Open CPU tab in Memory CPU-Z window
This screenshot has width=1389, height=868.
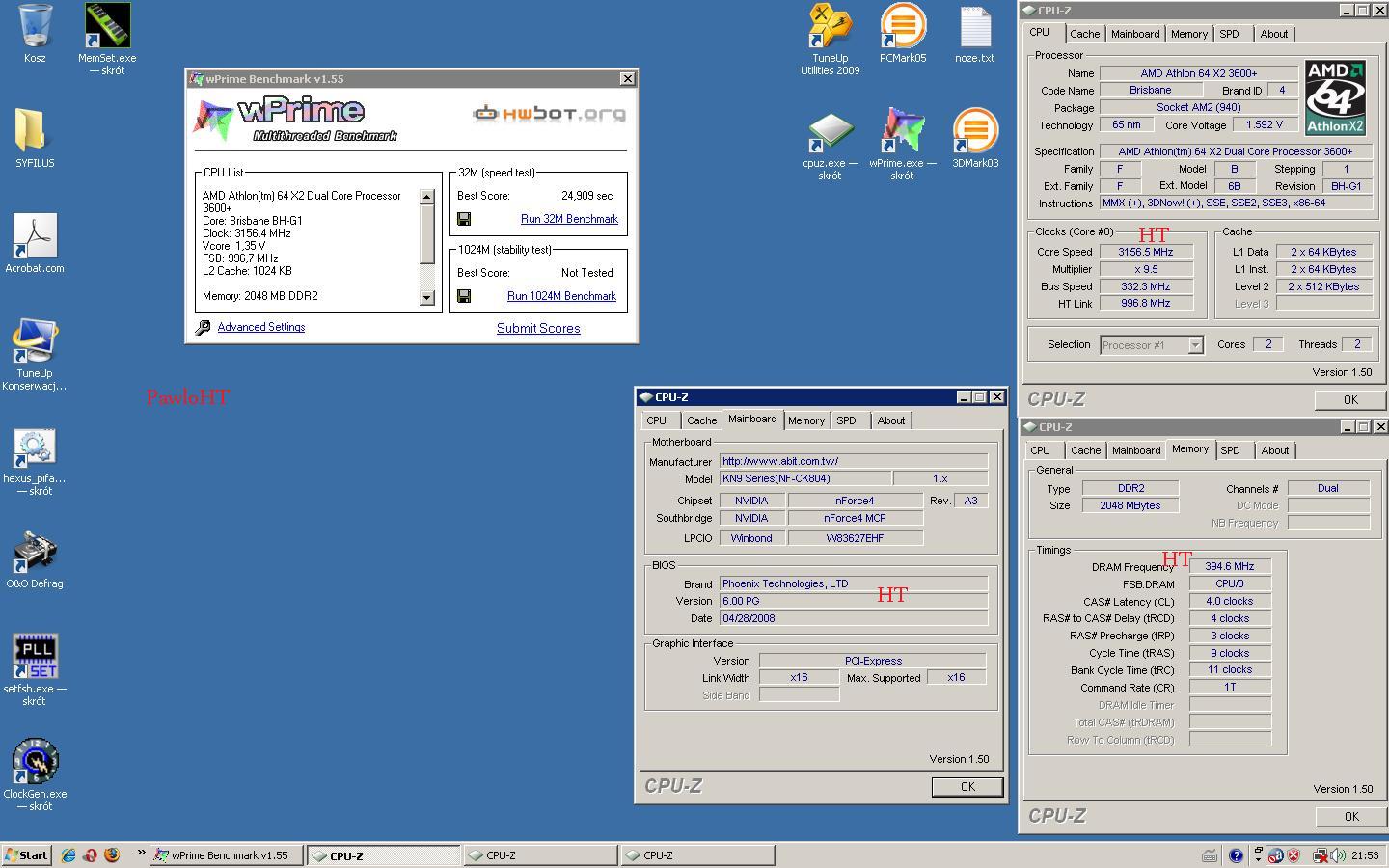pyautogui.click(x=1040, y=450)
